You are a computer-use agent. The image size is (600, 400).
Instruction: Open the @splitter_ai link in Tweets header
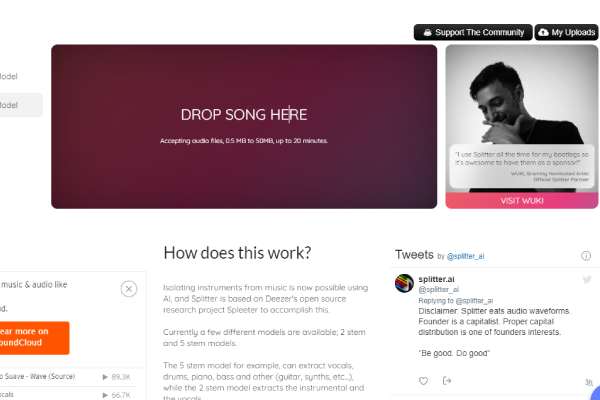(x=465, y=256)
